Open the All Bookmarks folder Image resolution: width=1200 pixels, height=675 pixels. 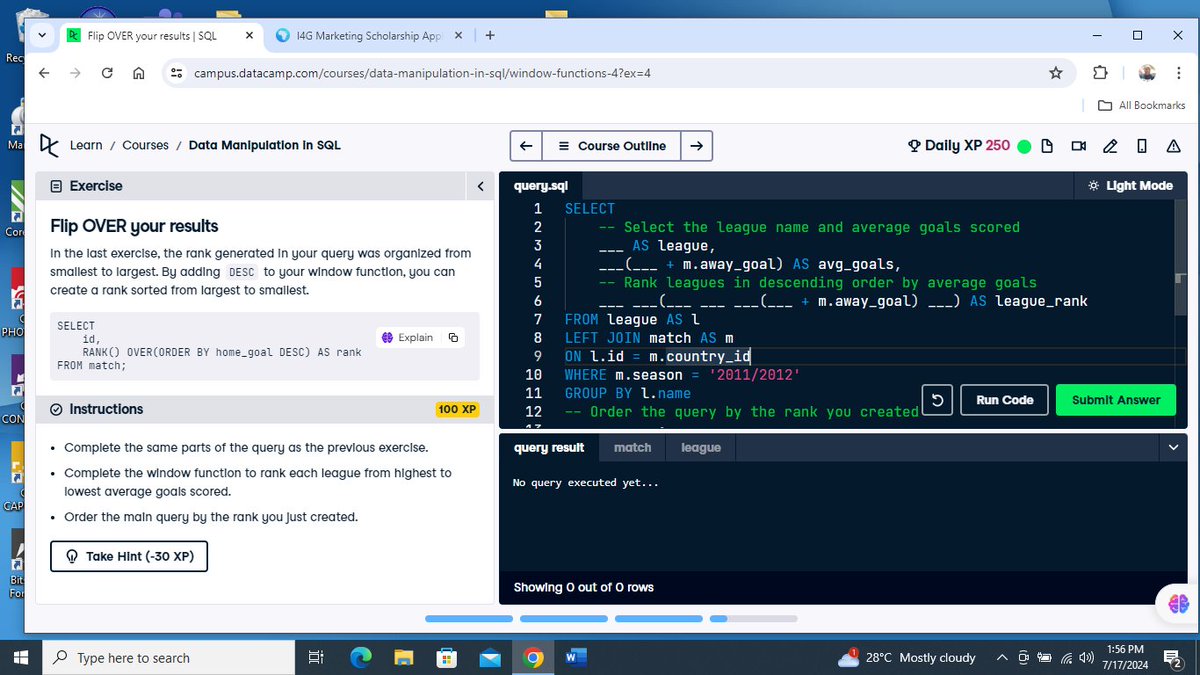(1141, 105)
